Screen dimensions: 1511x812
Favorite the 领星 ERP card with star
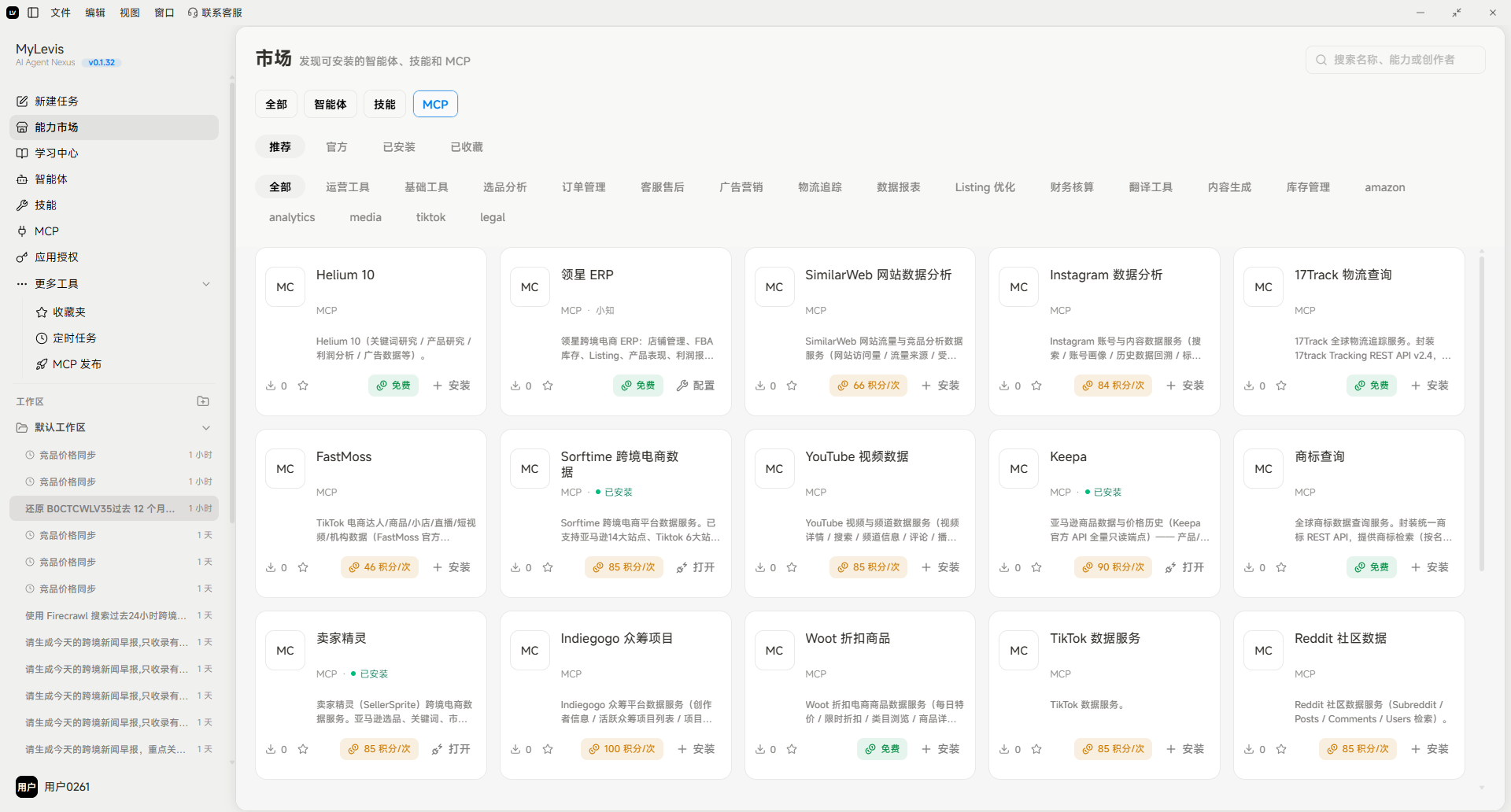pos(548,386)
